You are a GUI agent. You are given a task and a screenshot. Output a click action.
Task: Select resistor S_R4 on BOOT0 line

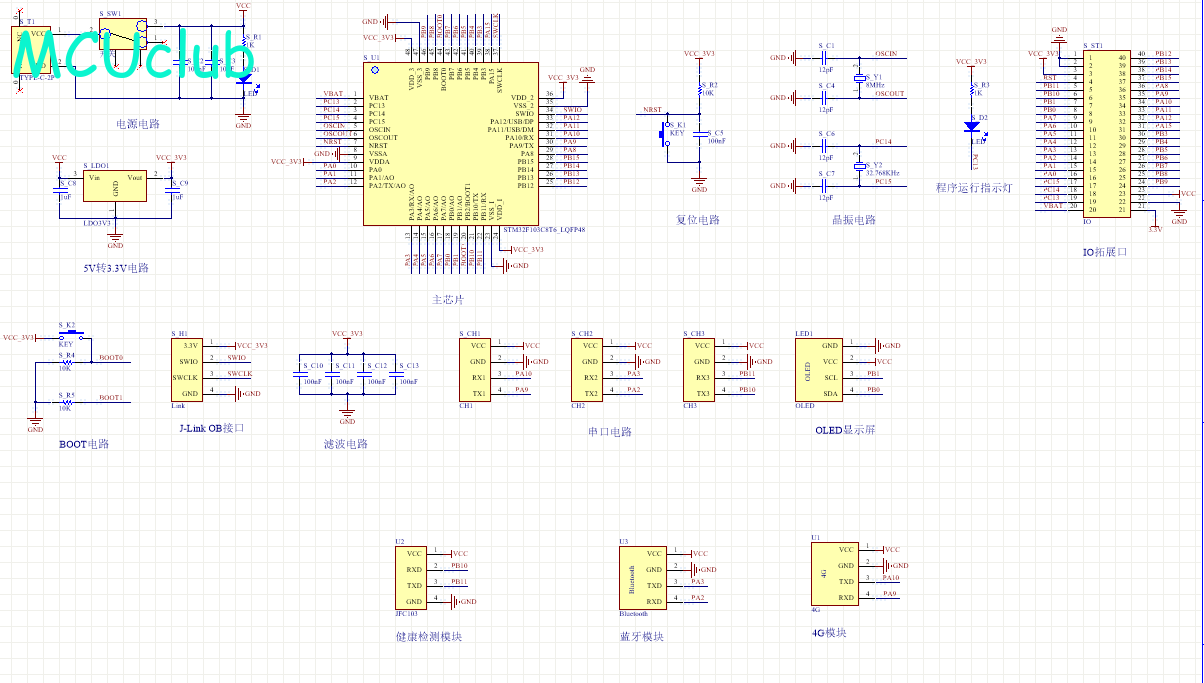tap(66, 362)
